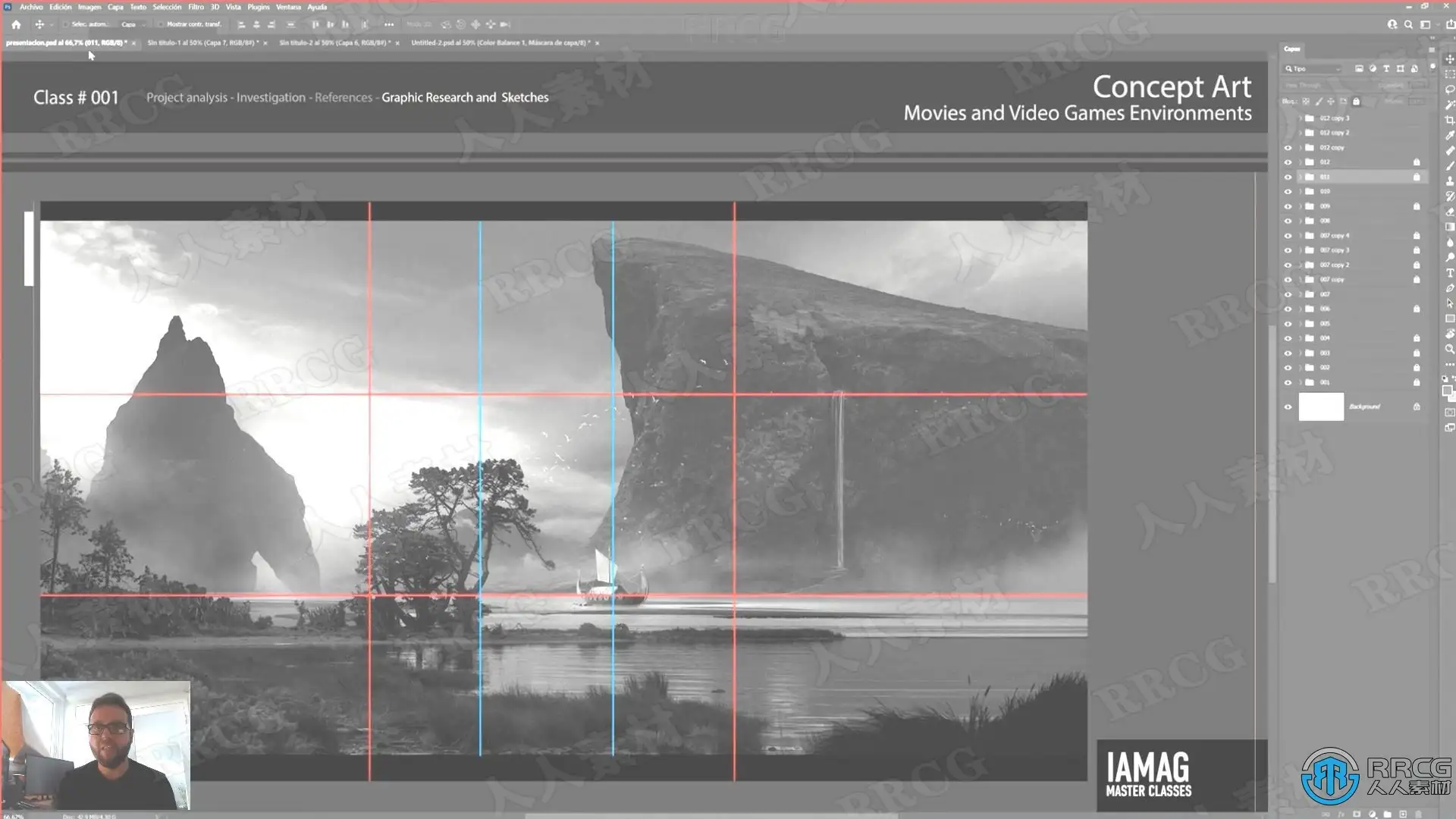Select the Rectangular Marquee tool
The image size is (1456, 819).
click(1450, 74)
